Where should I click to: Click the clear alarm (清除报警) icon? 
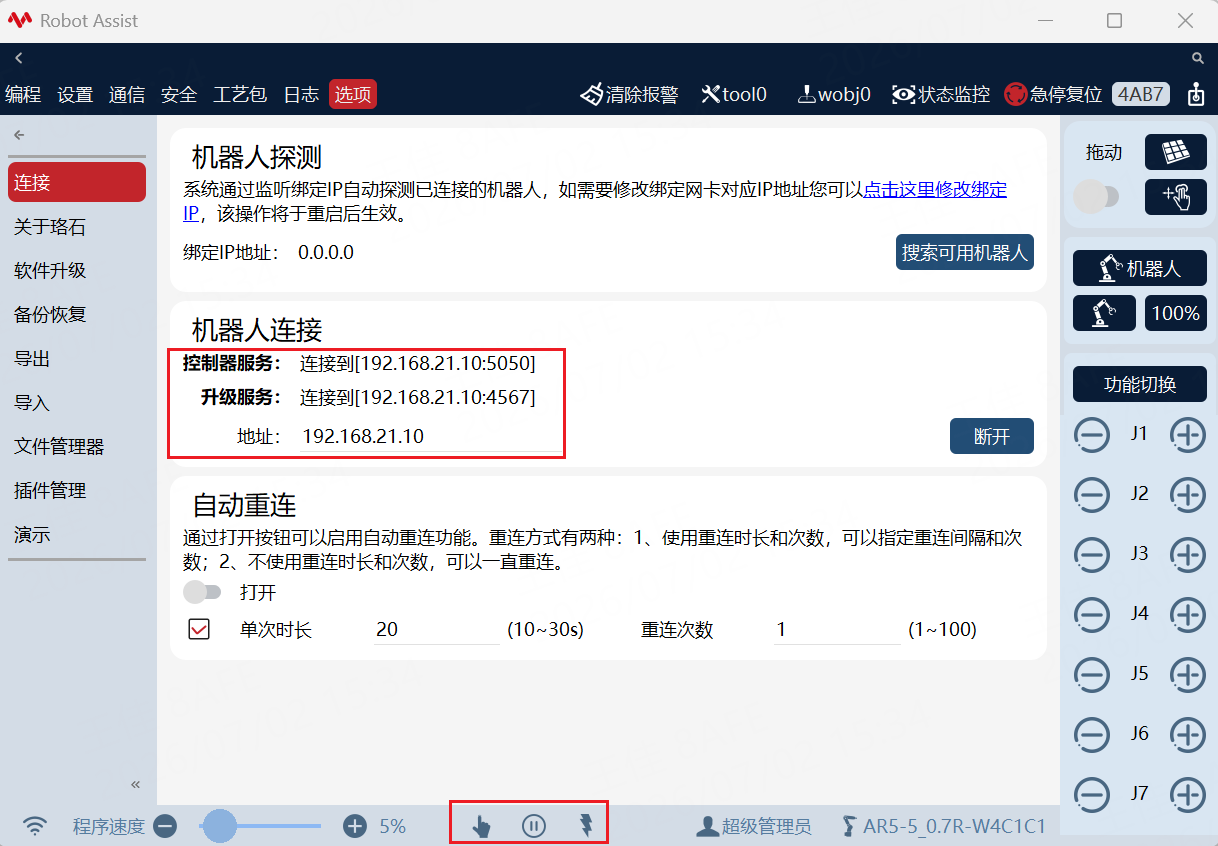coord(592,95)
